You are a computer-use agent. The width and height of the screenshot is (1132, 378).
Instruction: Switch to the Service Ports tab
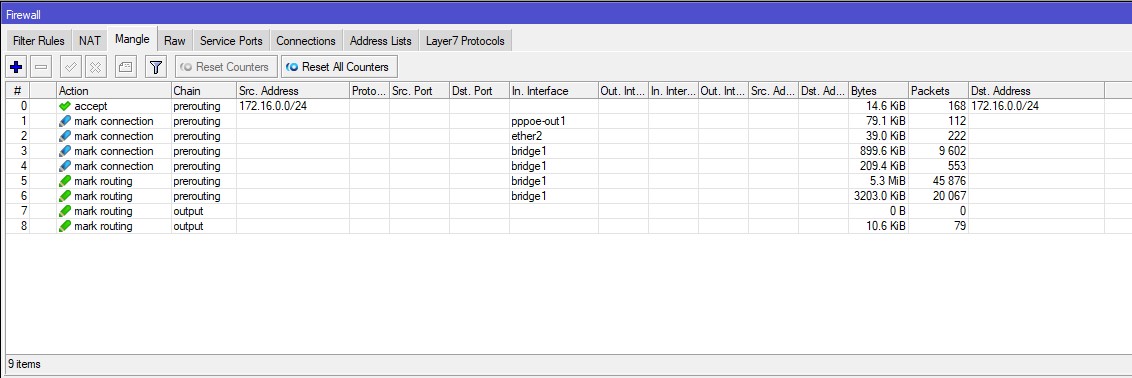tap(231, 41)
